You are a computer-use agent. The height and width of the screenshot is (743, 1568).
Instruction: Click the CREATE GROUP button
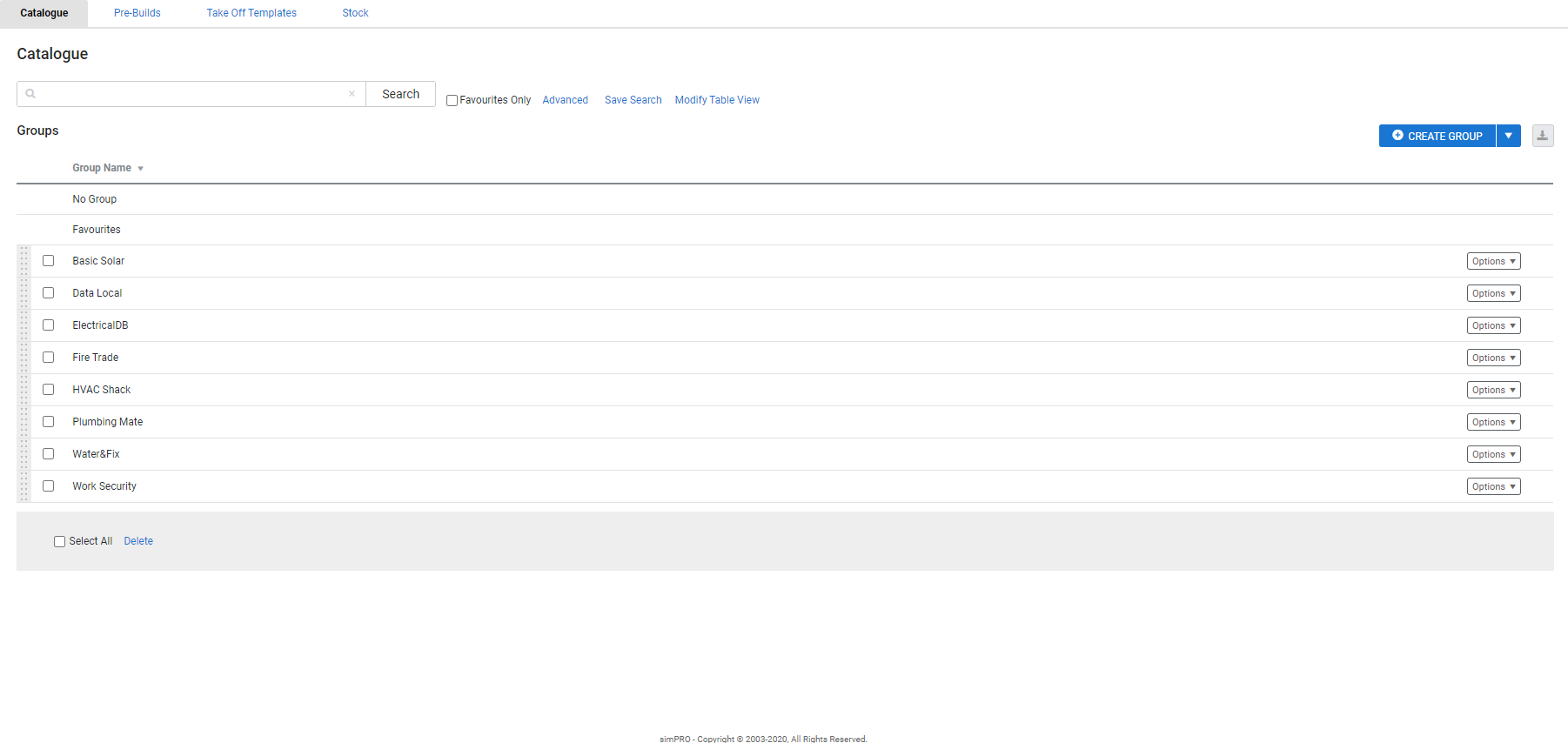click(x=1437, y=136)
